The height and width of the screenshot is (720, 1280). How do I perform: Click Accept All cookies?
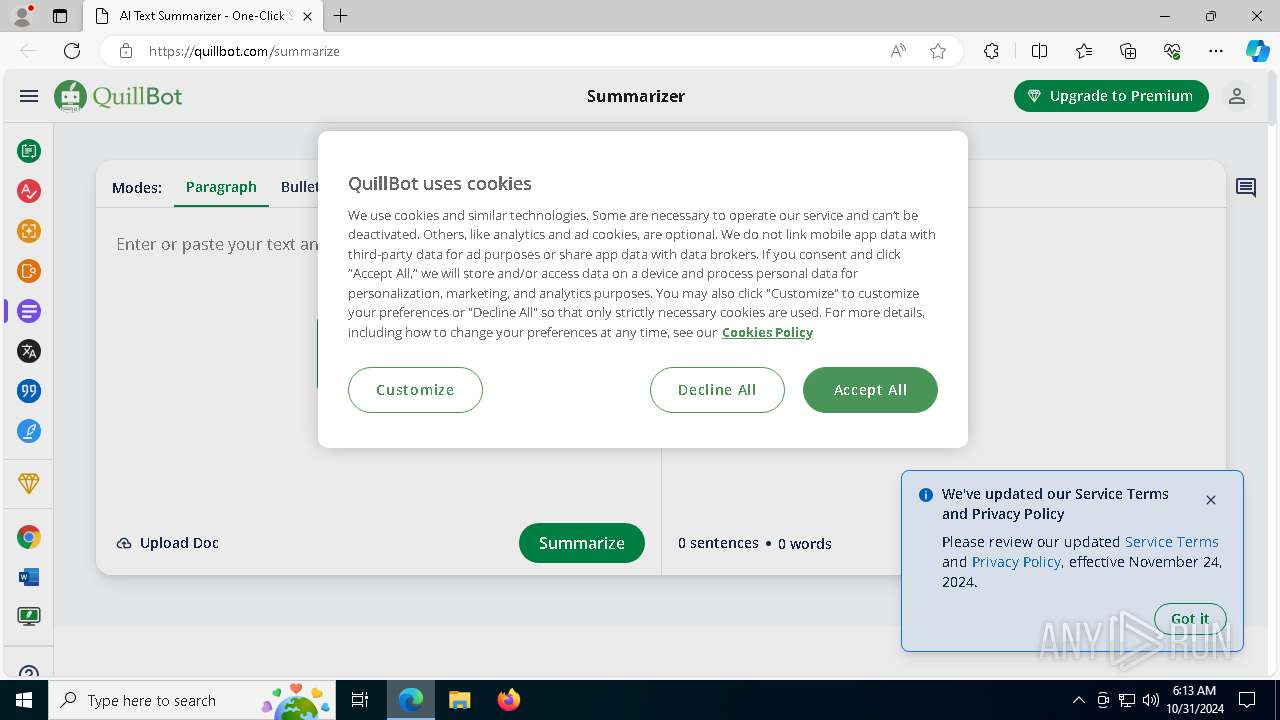pos(870,390)
